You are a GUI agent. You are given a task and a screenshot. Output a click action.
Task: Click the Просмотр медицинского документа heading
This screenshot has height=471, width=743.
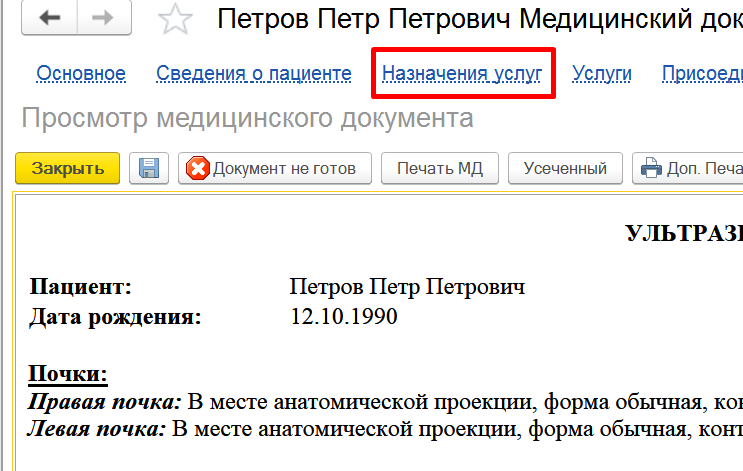tap(247, 118)
